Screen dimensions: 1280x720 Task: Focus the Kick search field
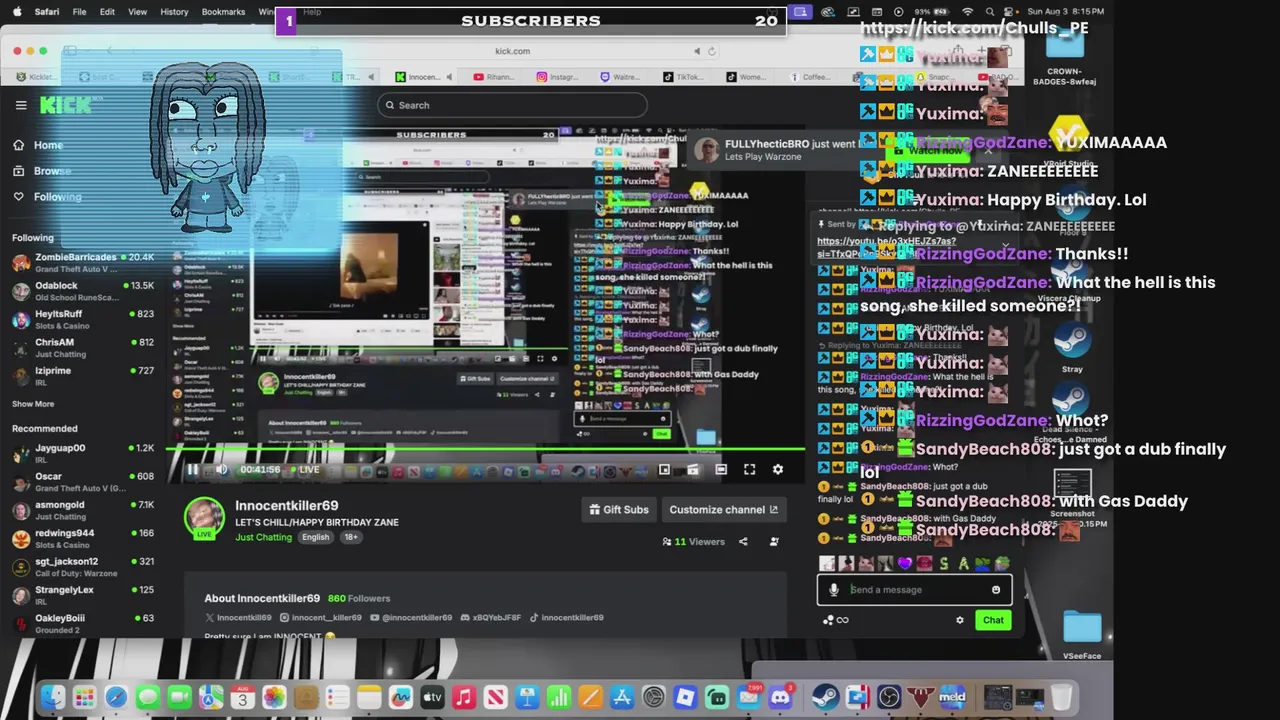[512, 105]
